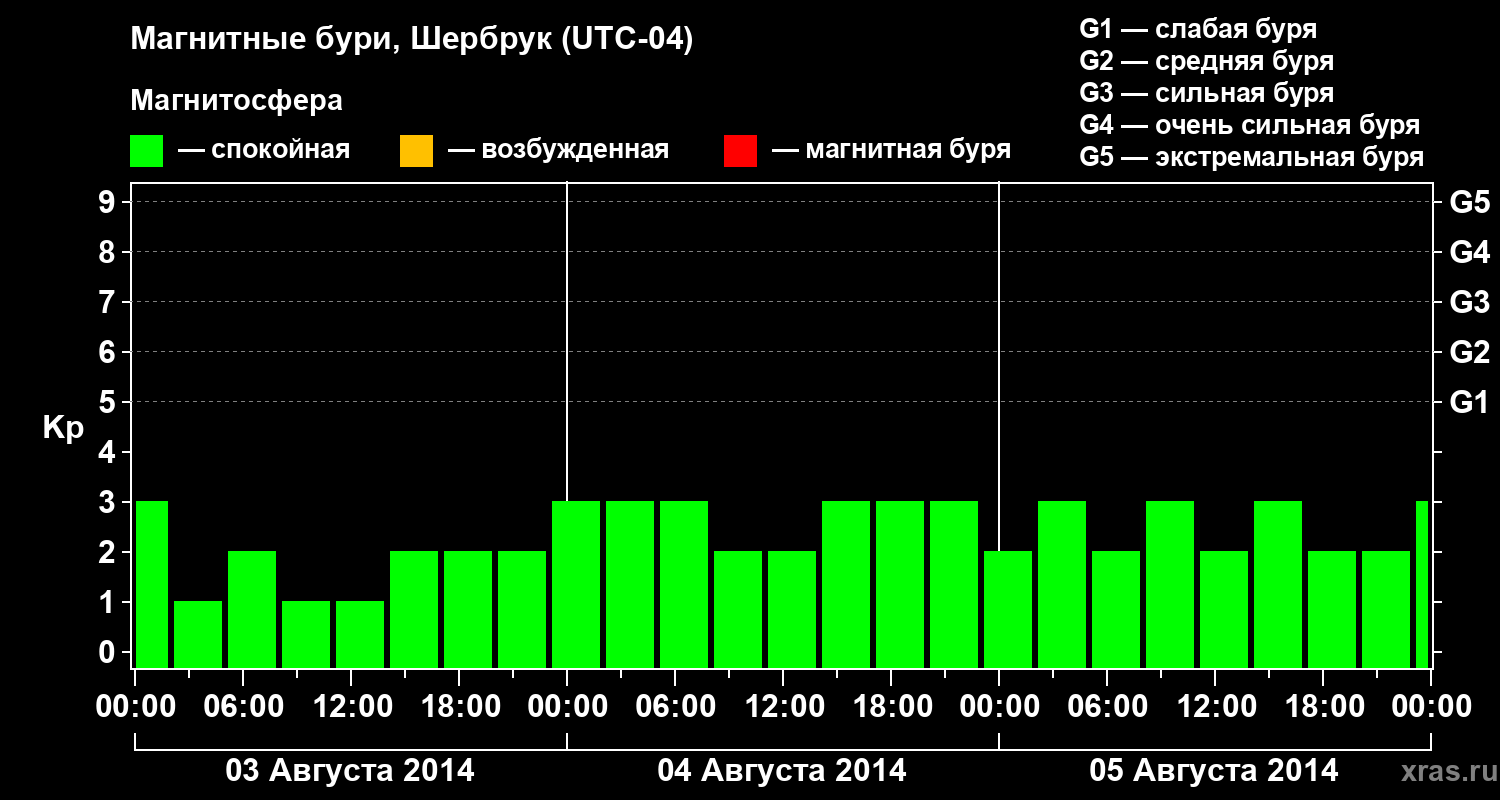Click the Kp 2 bar starting 00:00 on 05 Августа
This screenshot has width=1500, height=800.
(1008, 609)
